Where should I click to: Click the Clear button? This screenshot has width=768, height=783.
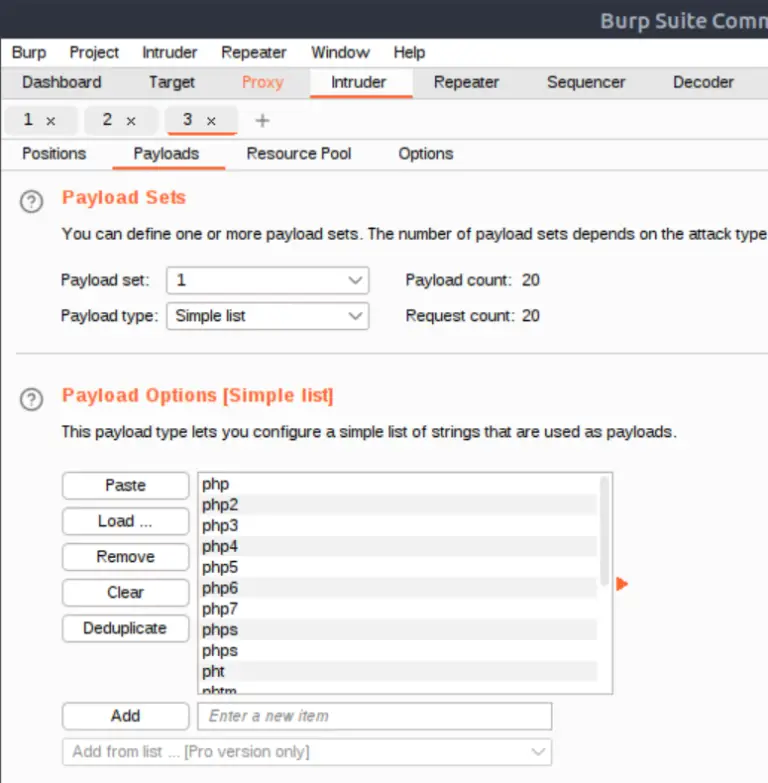(x=125, y=593)
